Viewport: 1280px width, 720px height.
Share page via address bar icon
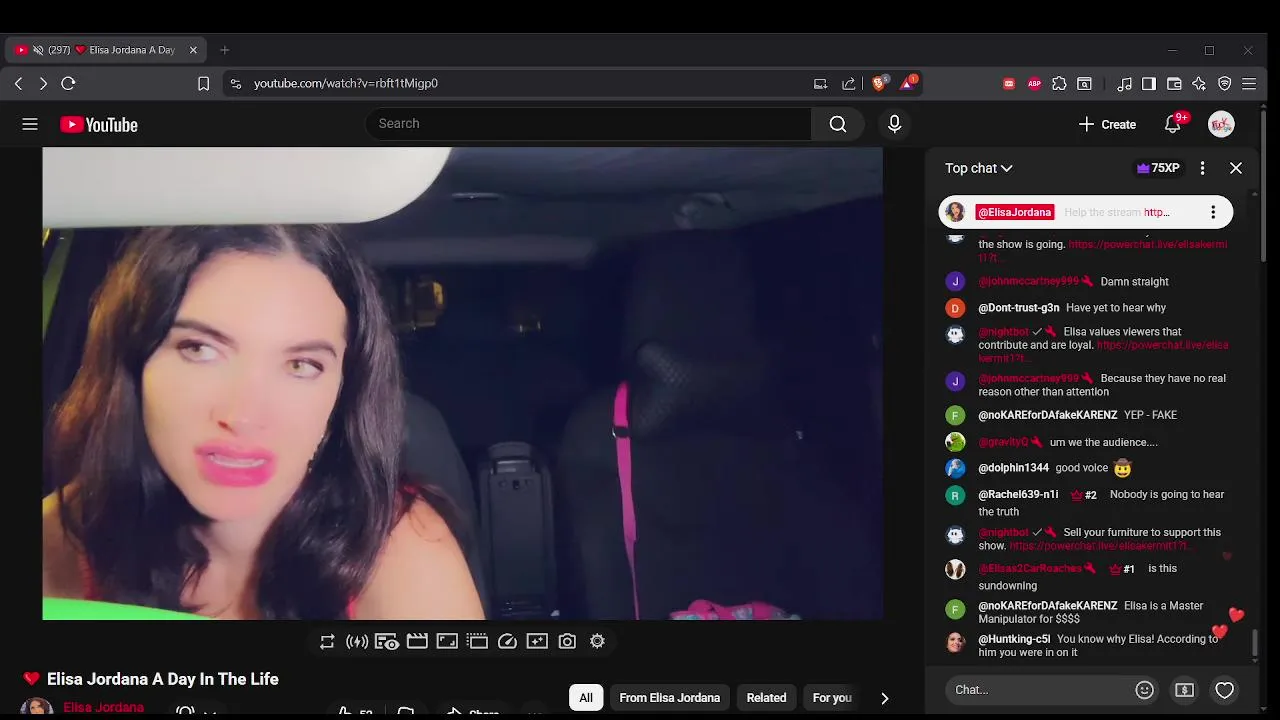[x=849, y=84]
